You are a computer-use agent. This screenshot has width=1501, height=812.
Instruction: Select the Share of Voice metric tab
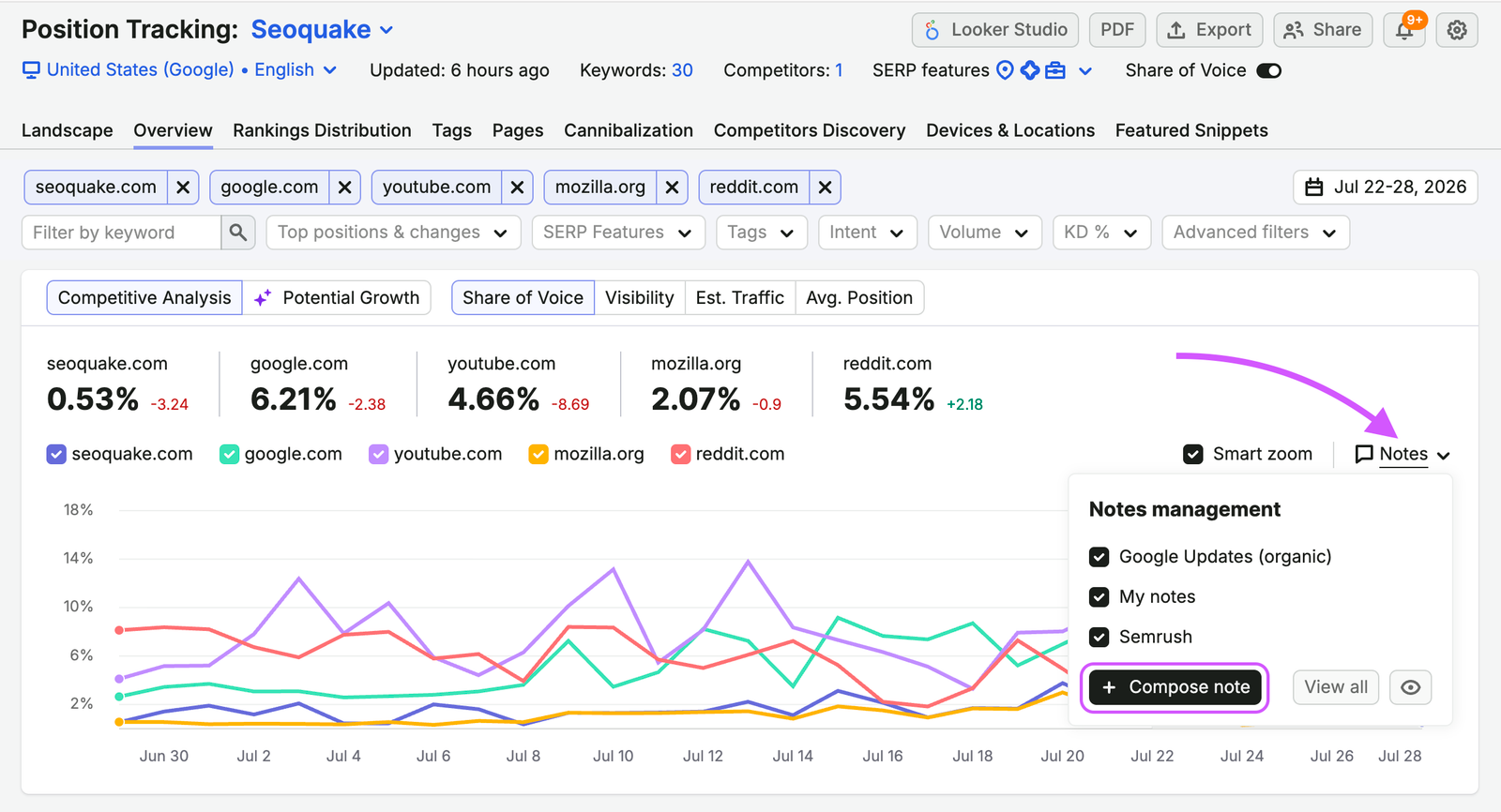[x=523, y=298]
